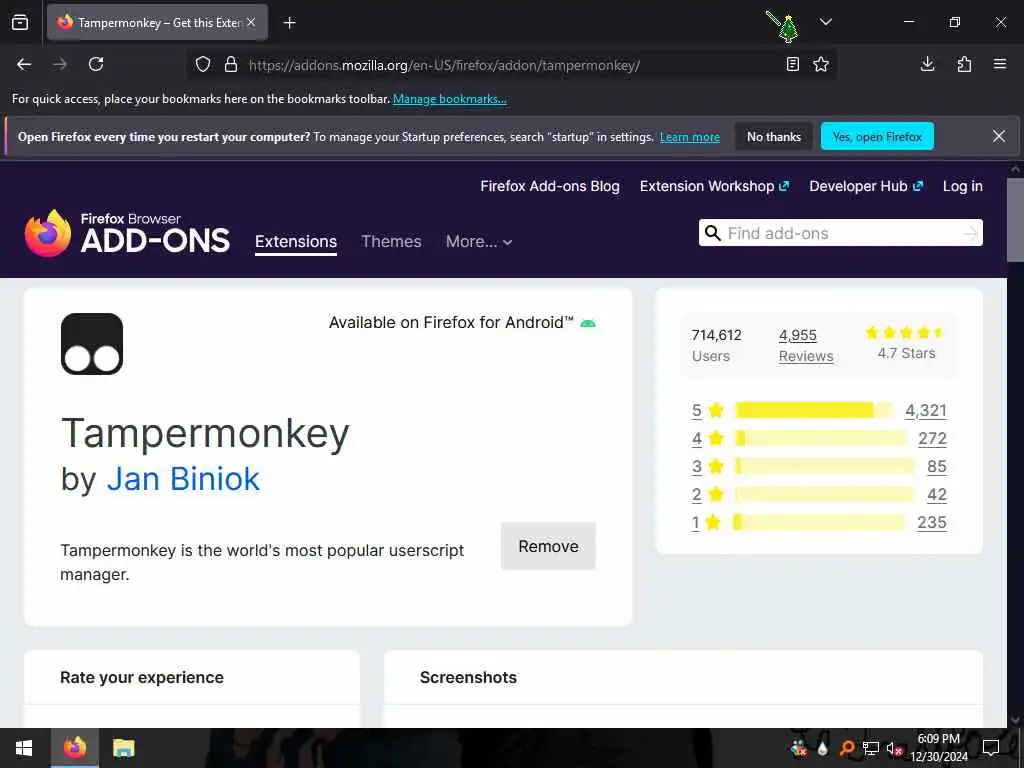Switch to Extensions section
This screenshot has width=1024, height=768.
click(x=296, y=242)
